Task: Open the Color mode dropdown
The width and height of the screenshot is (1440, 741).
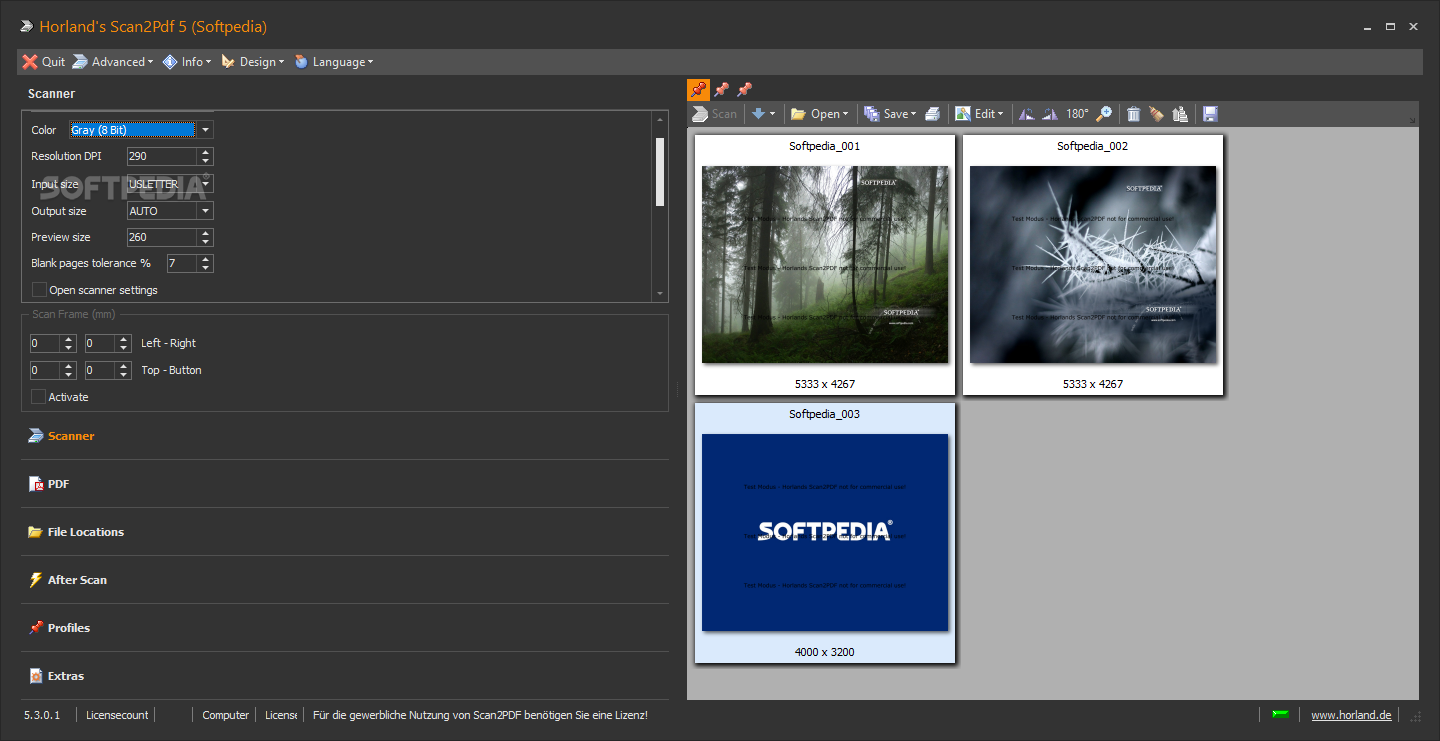Action: (x=205, y=130)
